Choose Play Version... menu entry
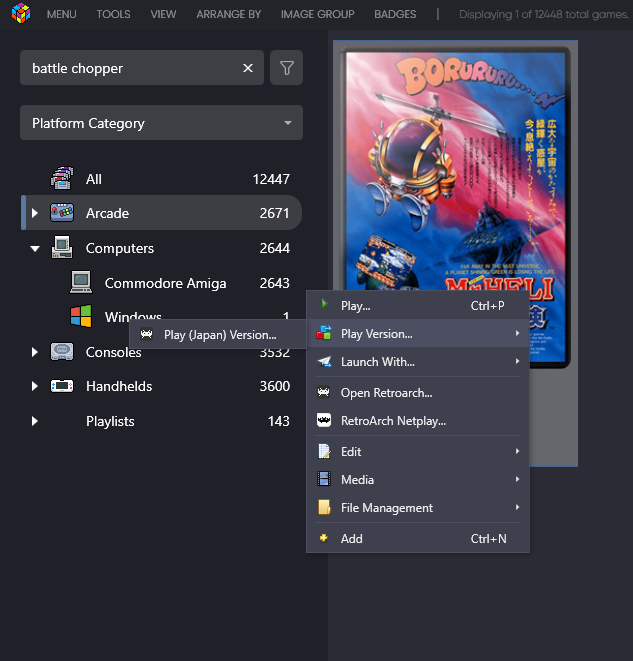Viewport: 633px width, 661px height. pyautogui.click(x=418, y=333)
